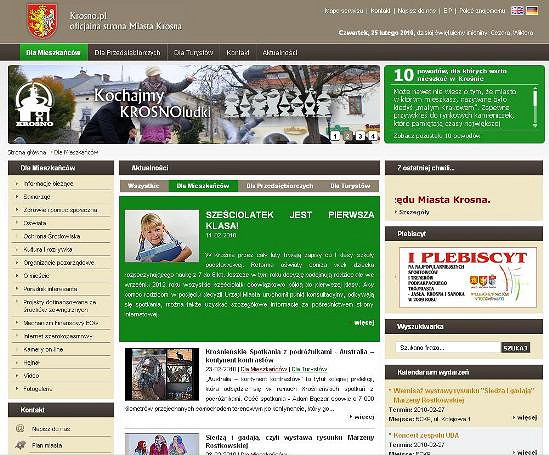
Task: Select the Dla Przedsiębiorczych news tab
Action: click(x=280, y=186)
